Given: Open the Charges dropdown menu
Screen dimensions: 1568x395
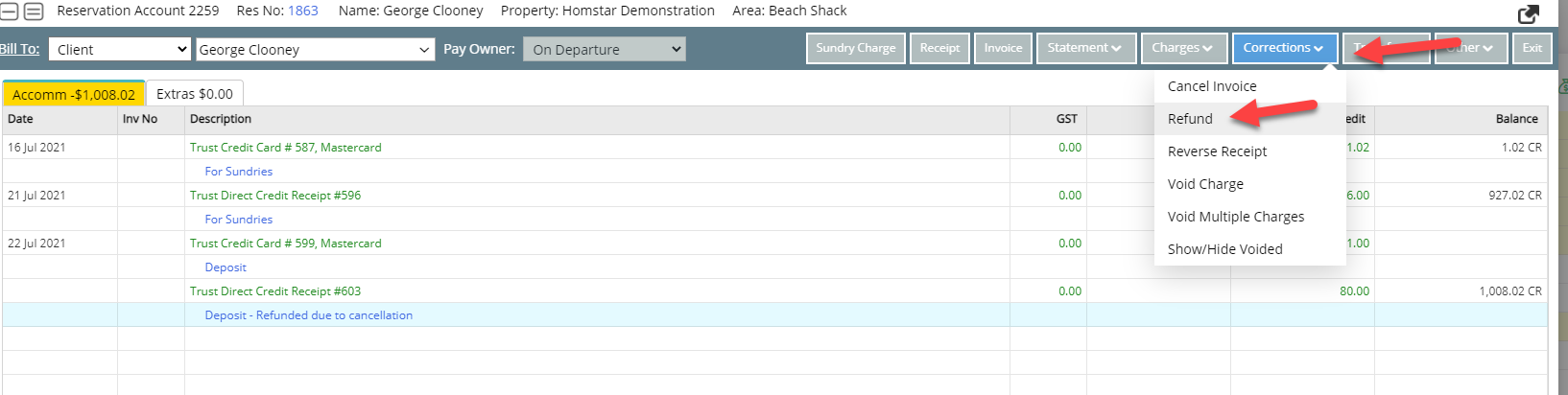Looking at the screenshot, I should click(x=1182, y=48).
